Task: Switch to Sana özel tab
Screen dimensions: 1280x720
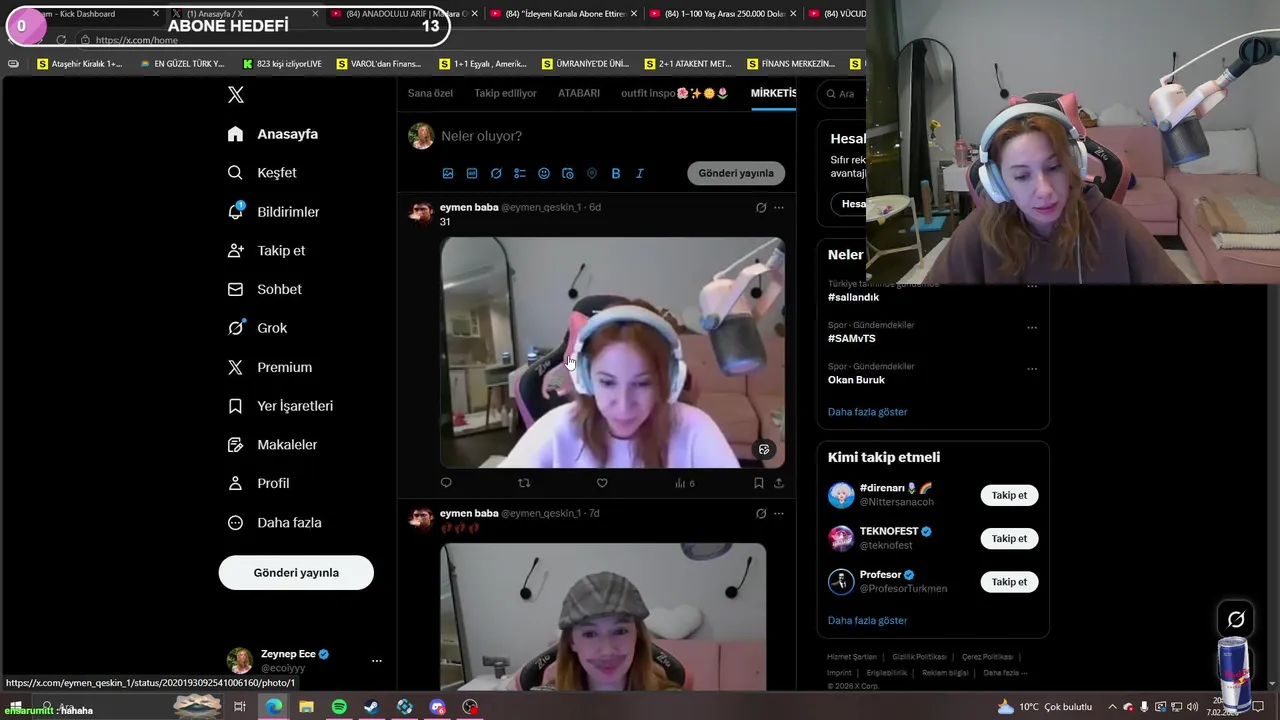Action: click(430, 93)
